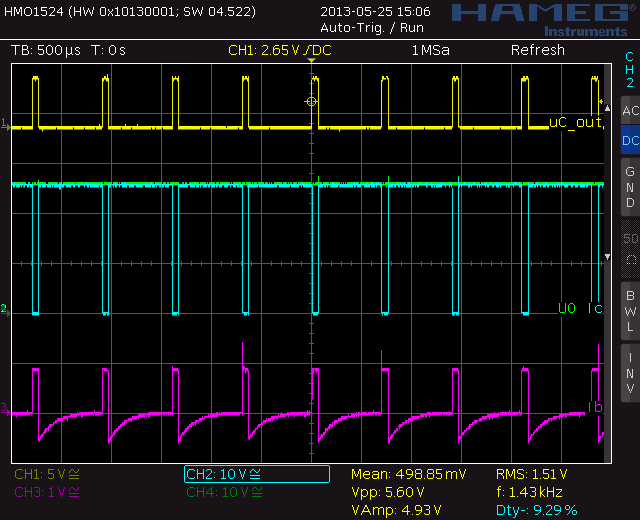
Task: Click the trigger crosshair marker on waveform
Action: click(x=311, y=101)
